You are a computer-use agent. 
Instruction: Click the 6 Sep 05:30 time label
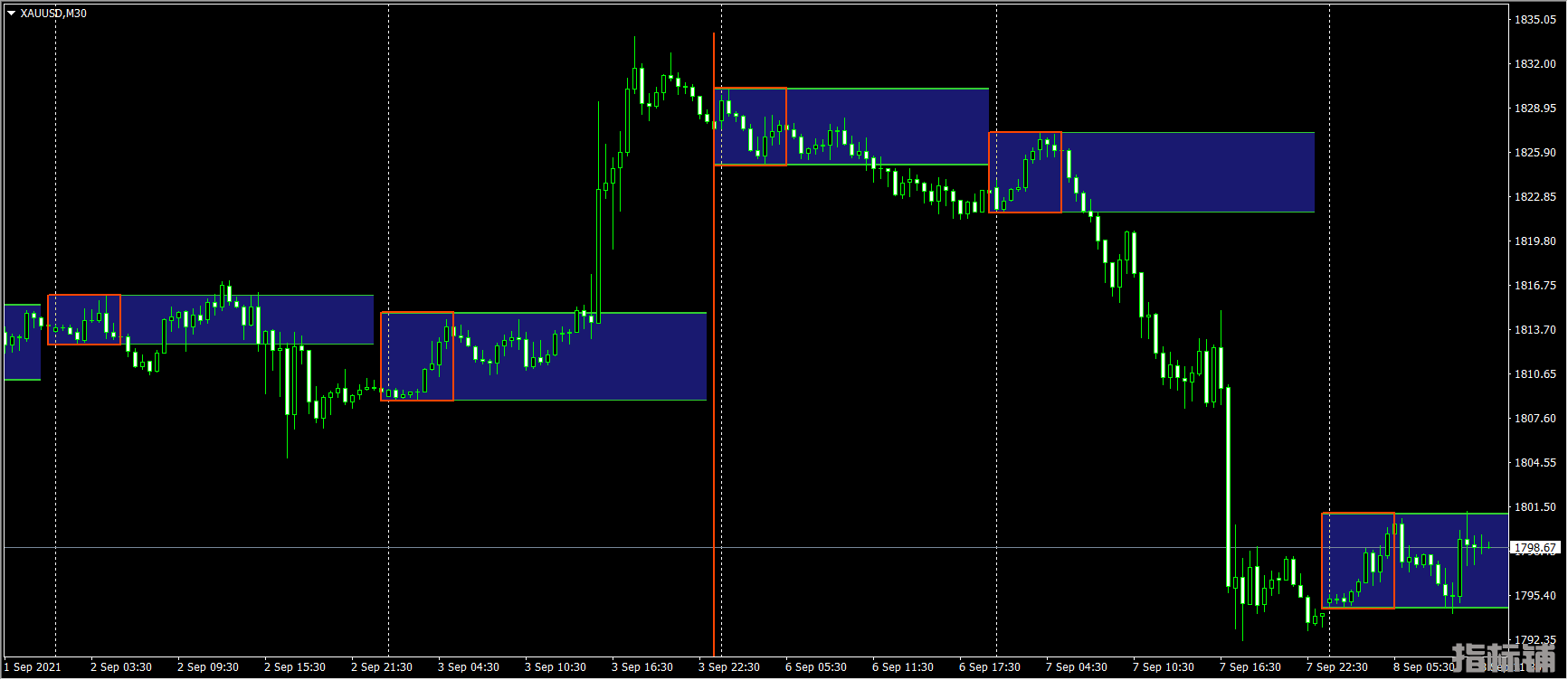point(816,667)
